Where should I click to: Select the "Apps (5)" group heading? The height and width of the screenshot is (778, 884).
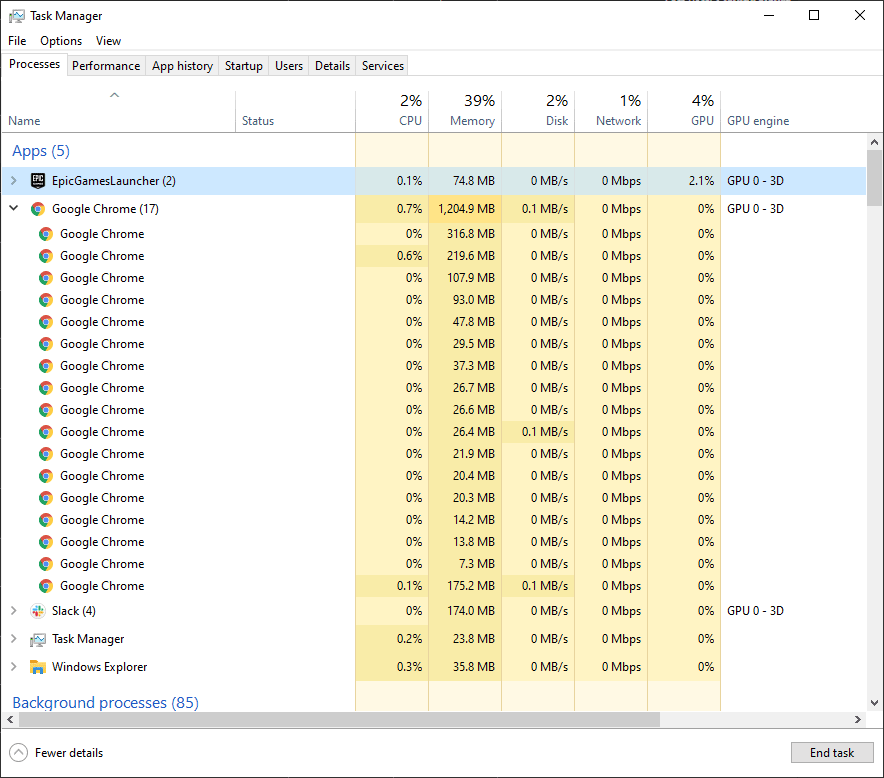[x=41, y=151]
